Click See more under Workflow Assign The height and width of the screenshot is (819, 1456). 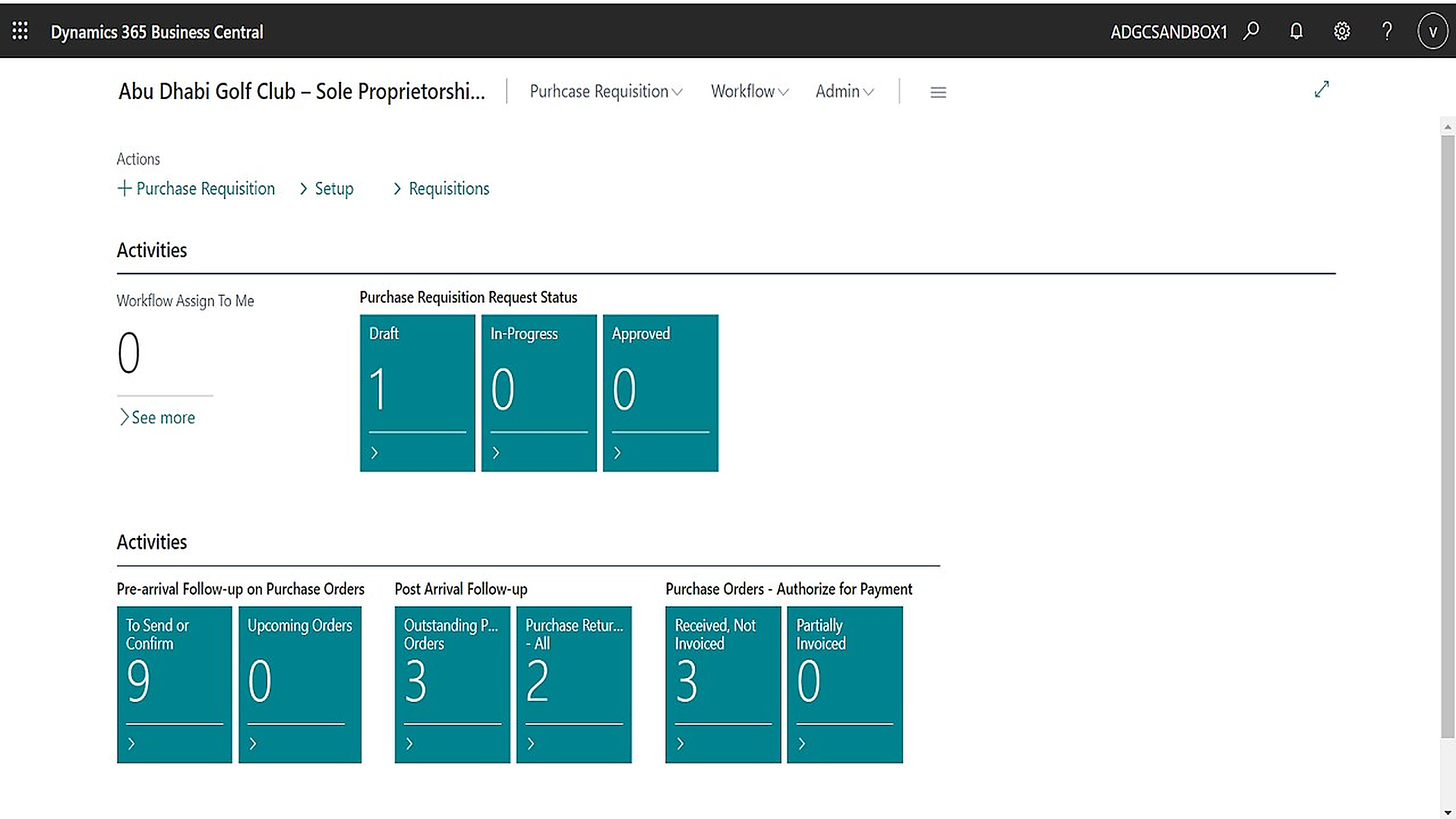[157, 417]
